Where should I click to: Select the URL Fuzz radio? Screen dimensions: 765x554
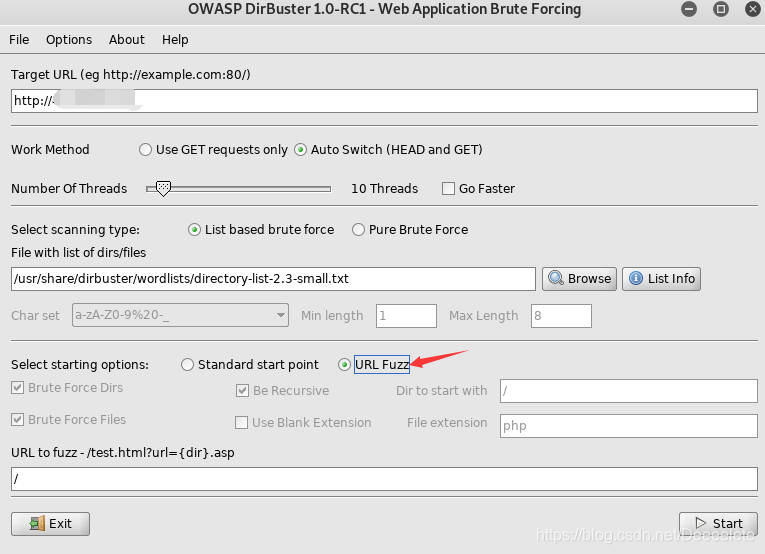[x=344, y=365]
